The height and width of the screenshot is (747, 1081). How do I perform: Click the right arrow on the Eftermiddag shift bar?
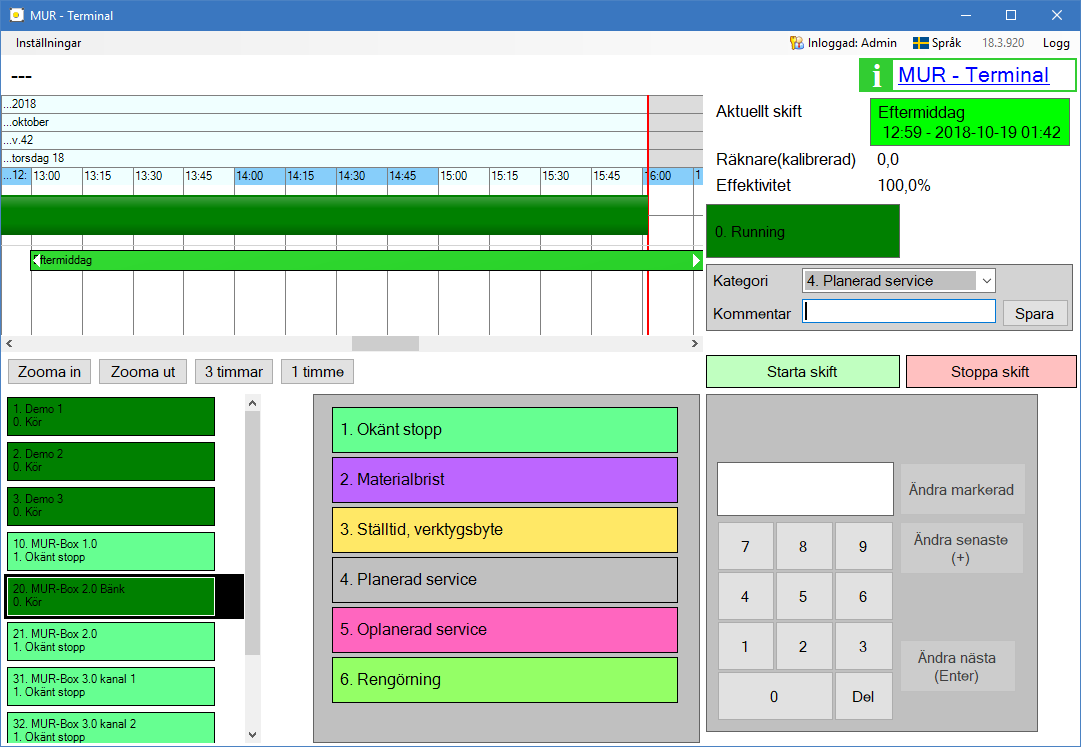(x=697, y=260)
